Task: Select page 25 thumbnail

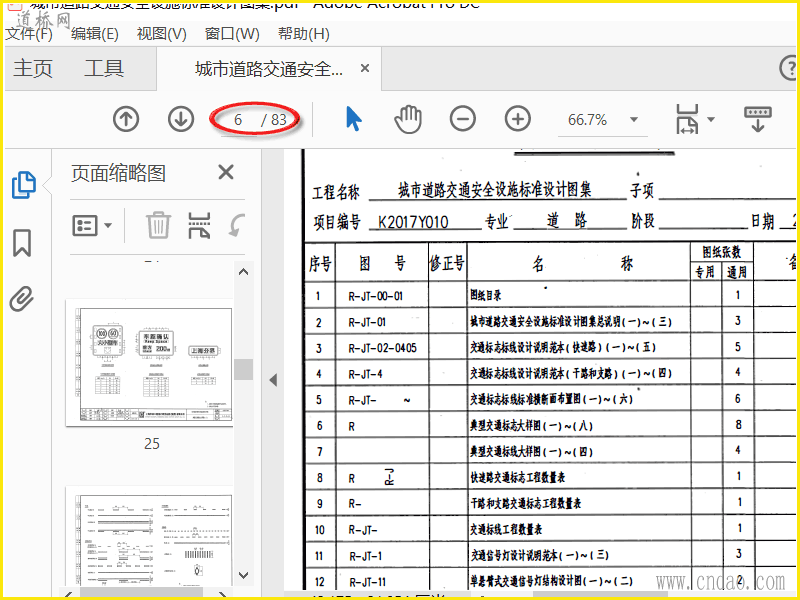Action: pyautogui.click(x=151, y=364)
